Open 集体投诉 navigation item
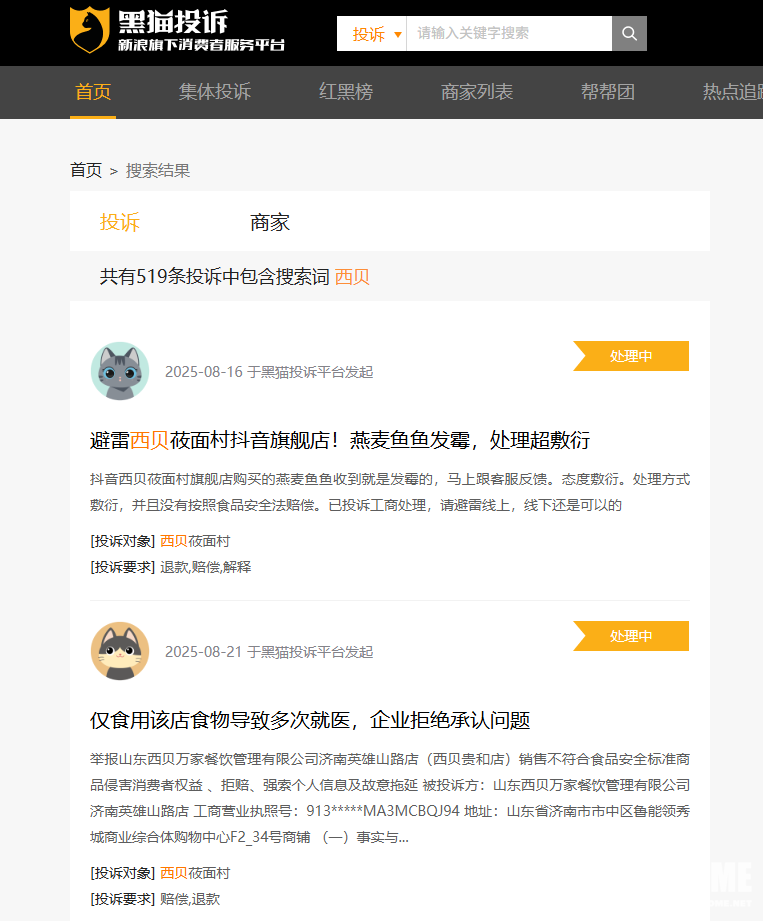The image size is (763, 921). (215, 92)
